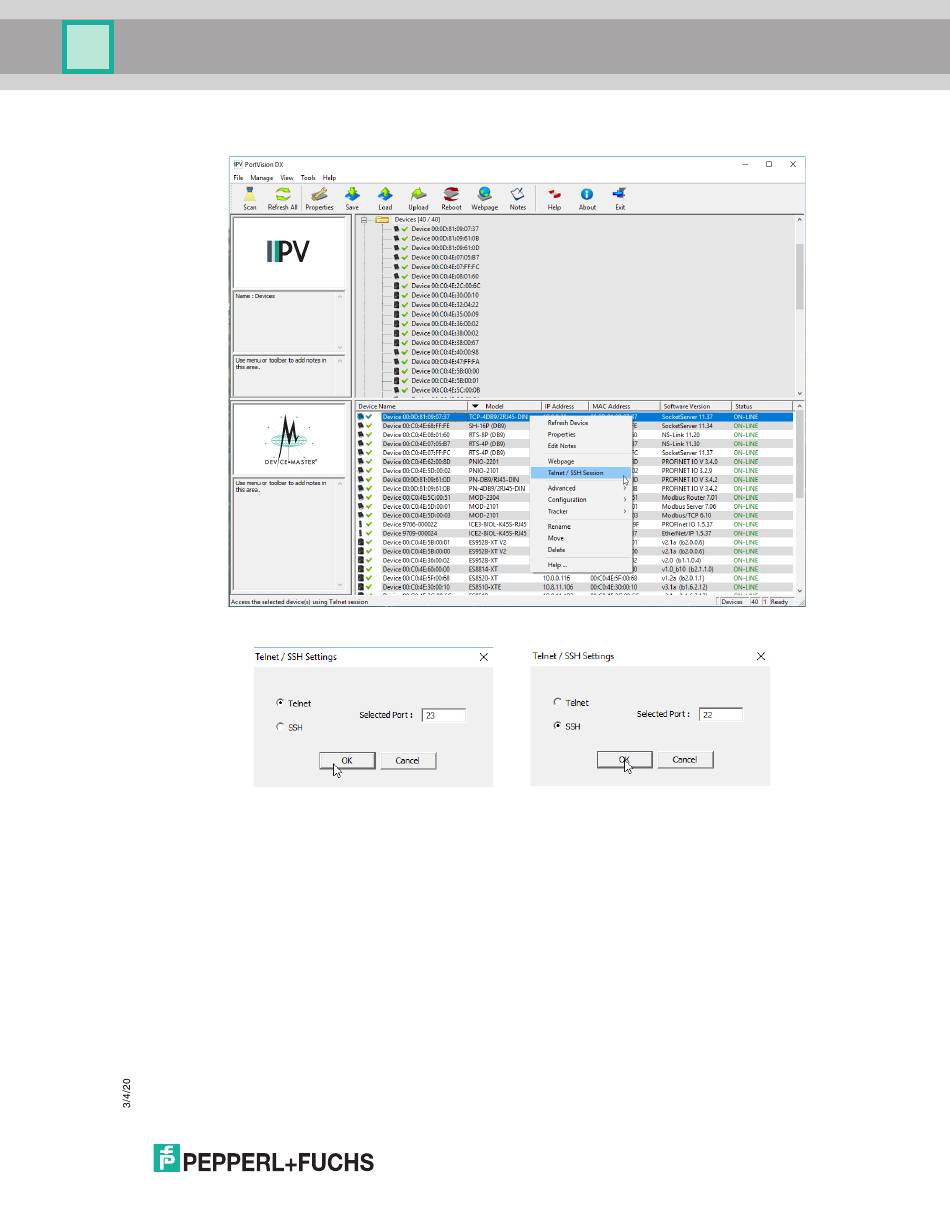Open the Help menu in menu bar

point(329,177)
